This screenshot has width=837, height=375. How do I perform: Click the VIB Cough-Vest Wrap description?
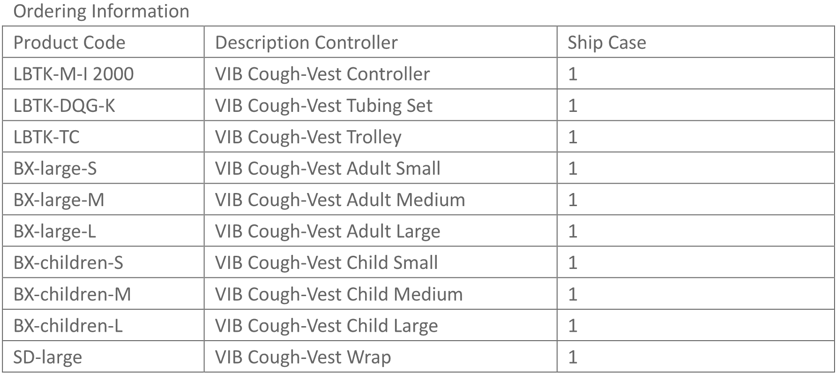(303, 357)
